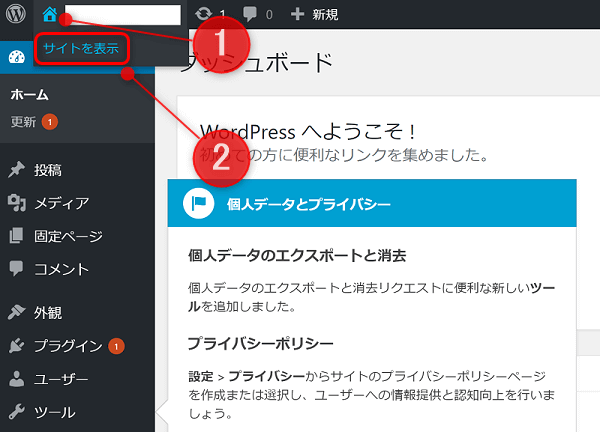The height and width of the screenshot is (432, 600).
Task: Click the ダッシュボード page title
Action: 257,63
